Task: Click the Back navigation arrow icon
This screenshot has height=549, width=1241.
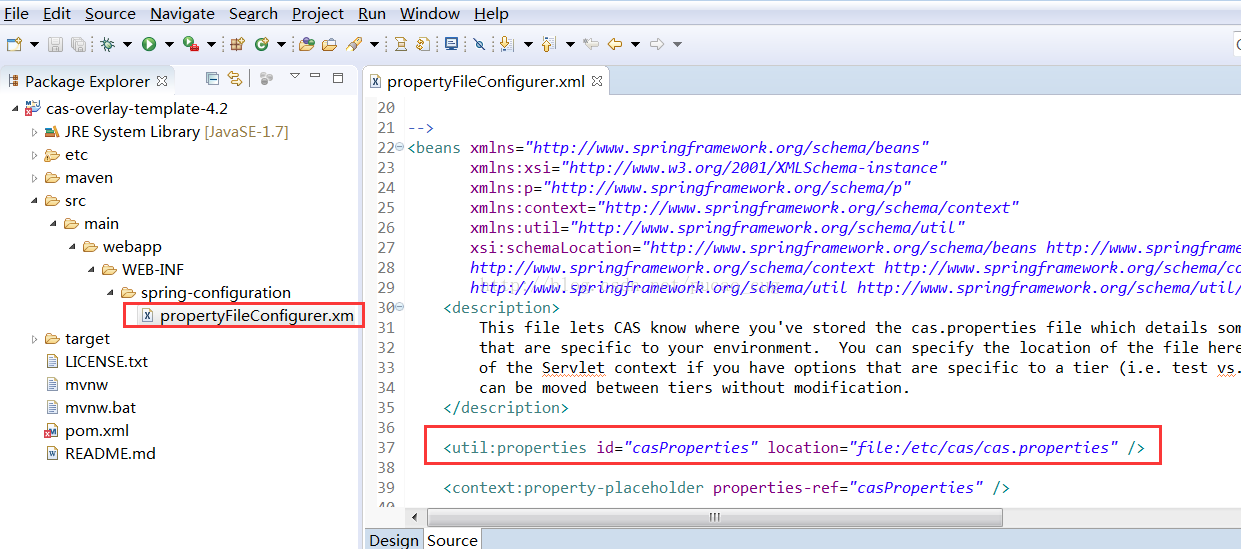Action: coord(614,44)
